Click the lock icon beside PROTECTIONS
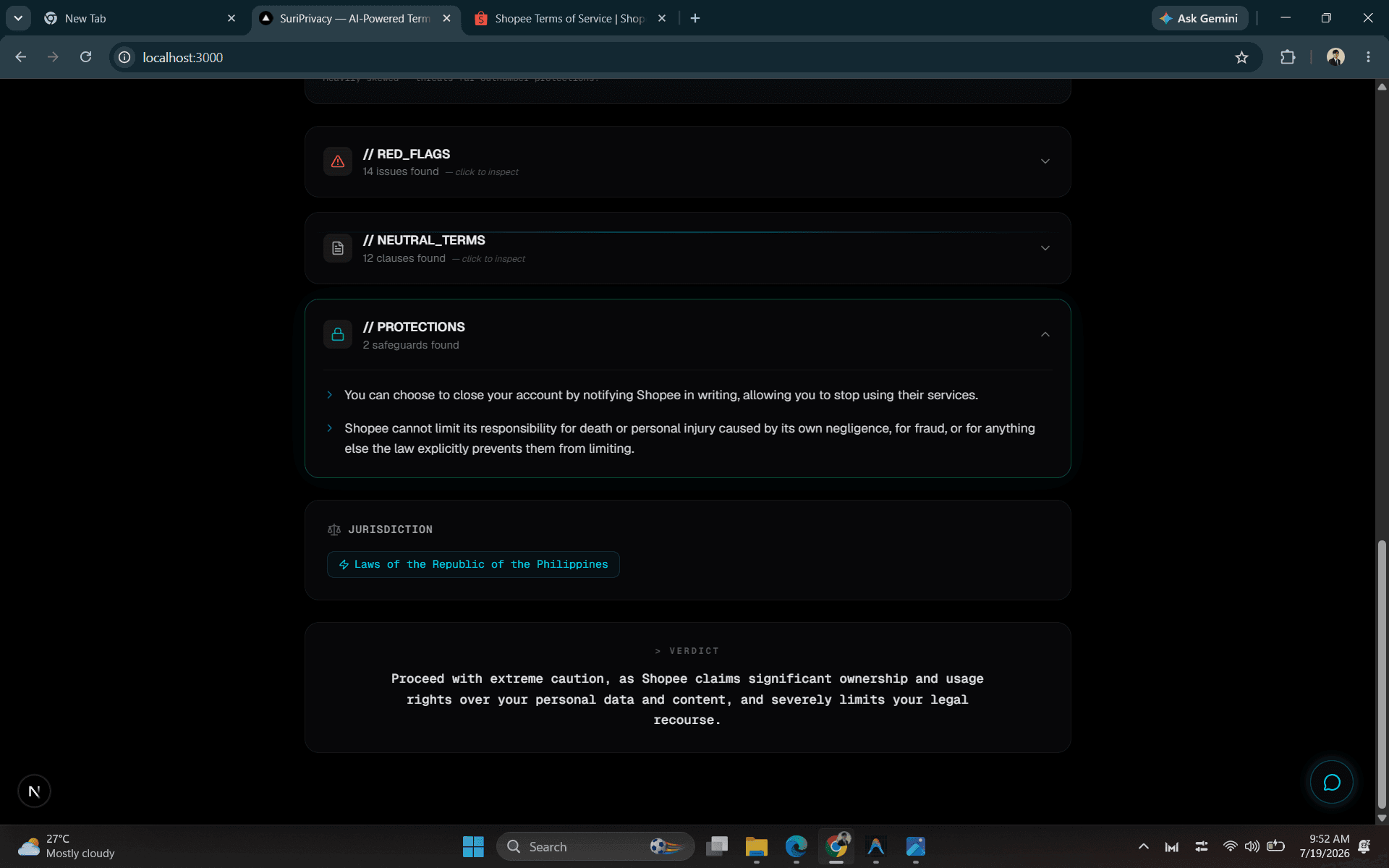 [338, 334]
